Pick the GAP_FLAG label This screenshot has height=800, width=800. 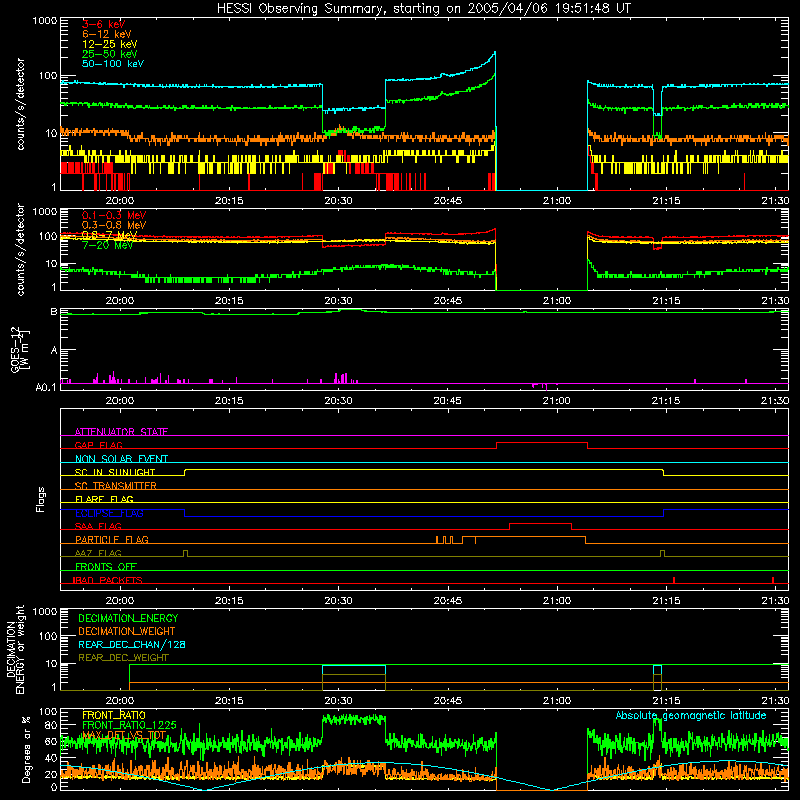click(98, 445)
